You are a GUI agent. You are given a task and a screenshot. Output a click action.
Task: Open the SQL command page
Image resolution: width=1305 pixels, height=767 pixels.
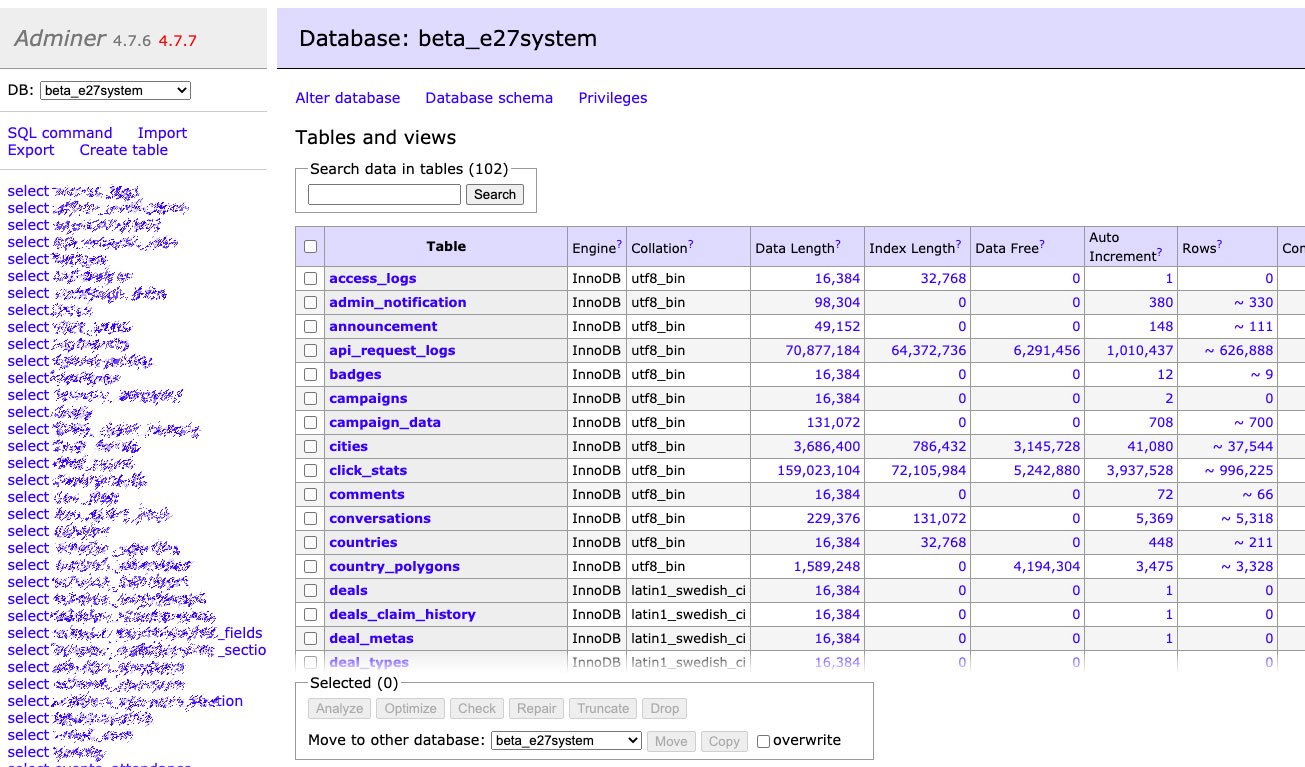(x=60, y=133)
